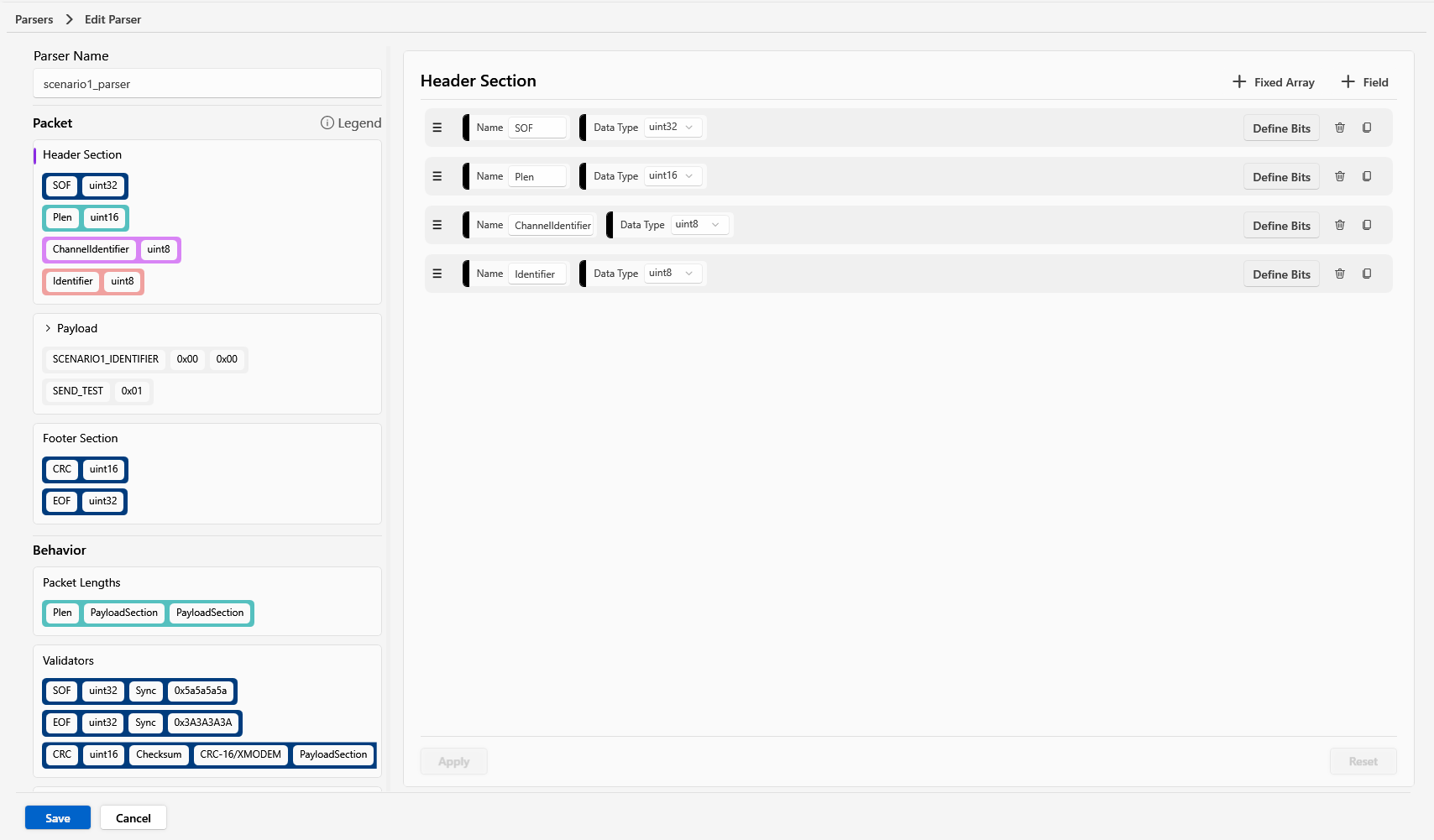
Task: Add a Fixed Array to header
Action: tap(1274, 82)
